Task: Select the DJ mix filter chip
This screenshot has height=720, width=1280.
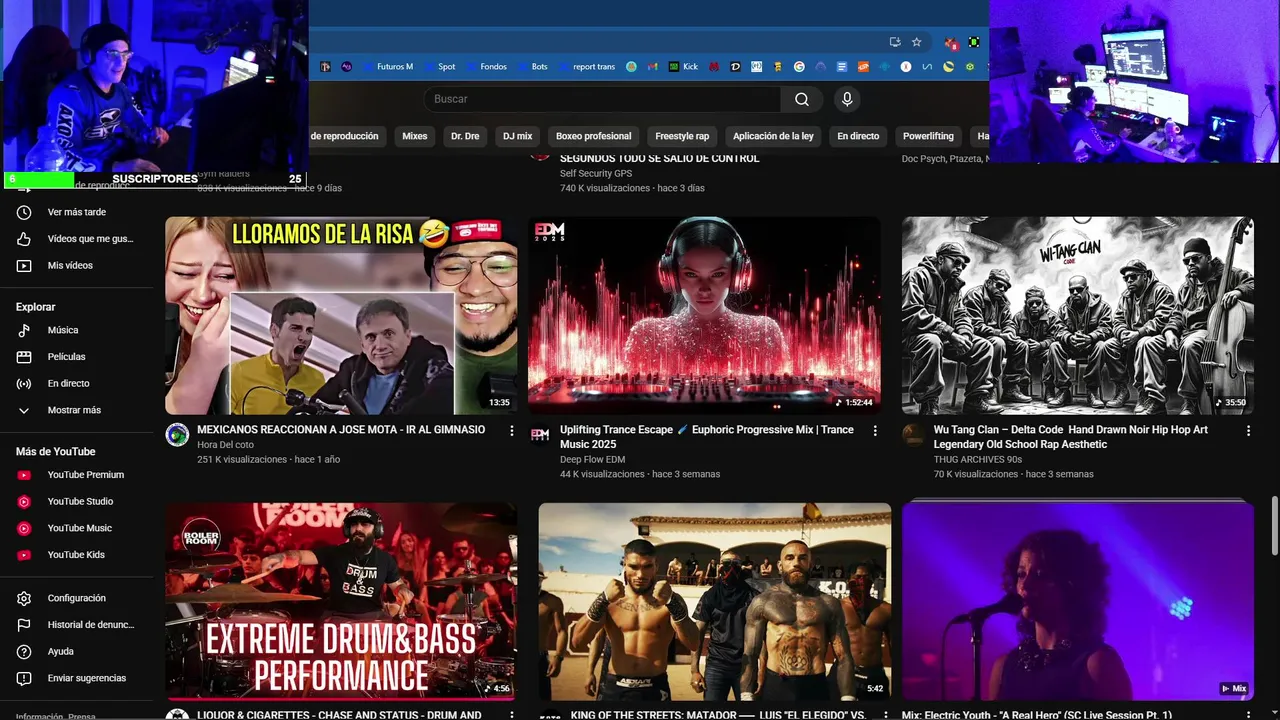Action: point(517,136)
